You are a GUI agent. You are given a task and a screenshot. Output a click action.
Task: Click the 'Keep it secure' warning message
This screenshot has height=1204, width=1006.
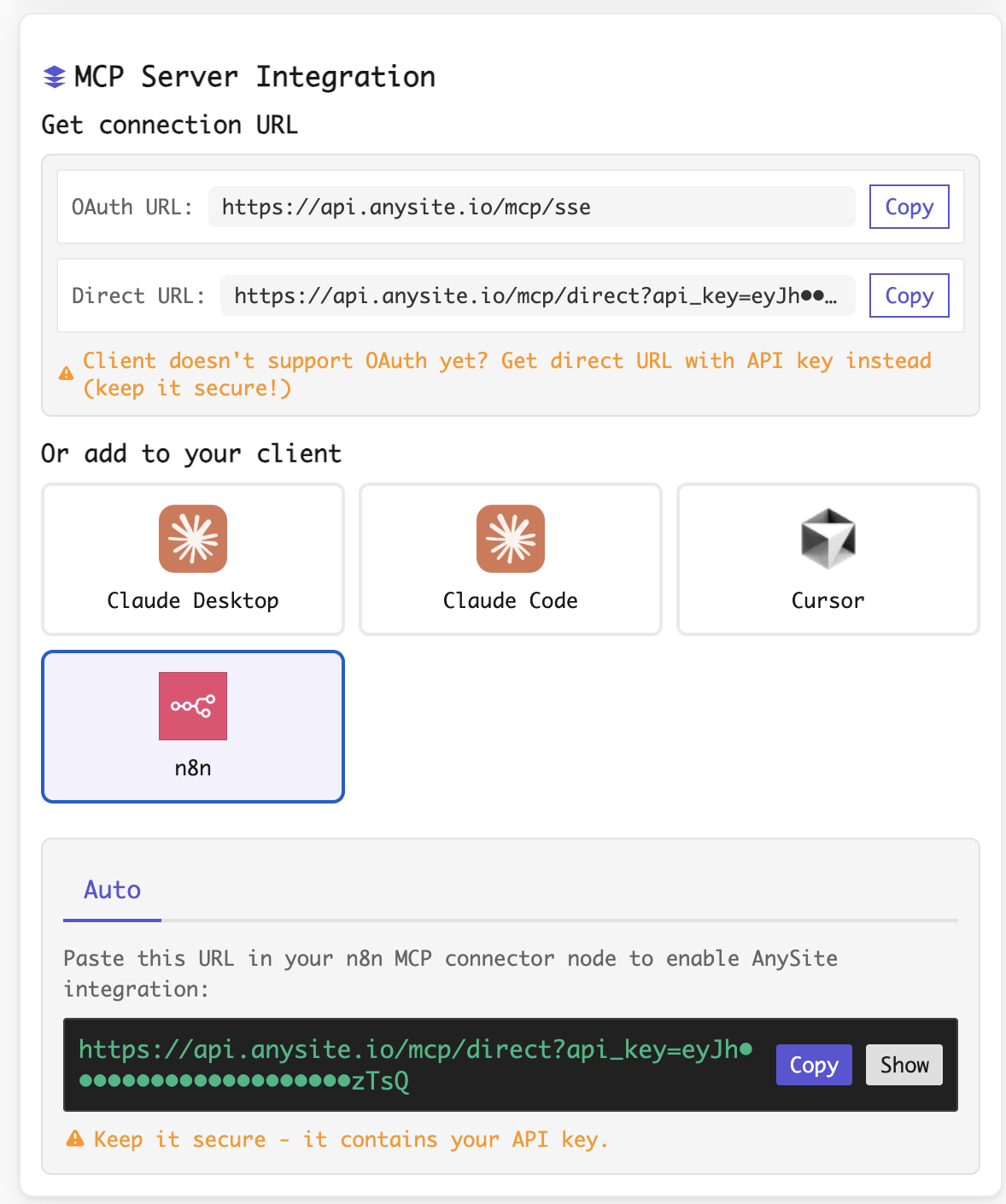350,1138
